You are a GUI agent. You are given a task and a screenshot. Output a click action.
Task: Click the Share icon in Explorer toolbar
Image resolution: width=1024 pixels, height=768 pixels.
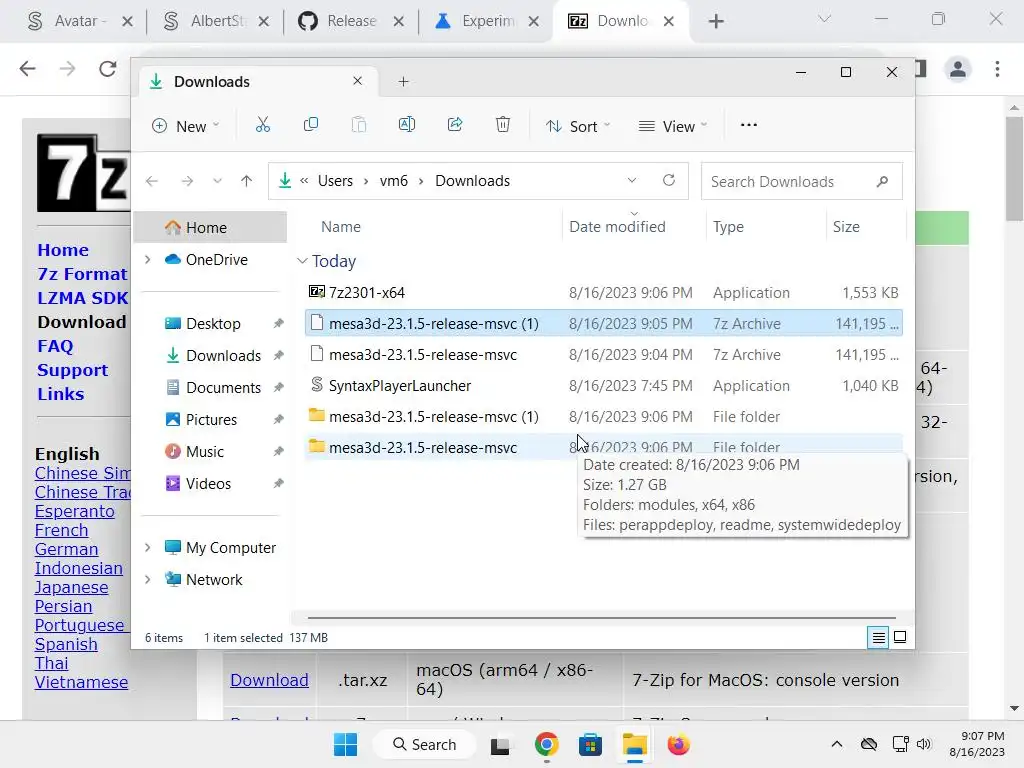455,125
